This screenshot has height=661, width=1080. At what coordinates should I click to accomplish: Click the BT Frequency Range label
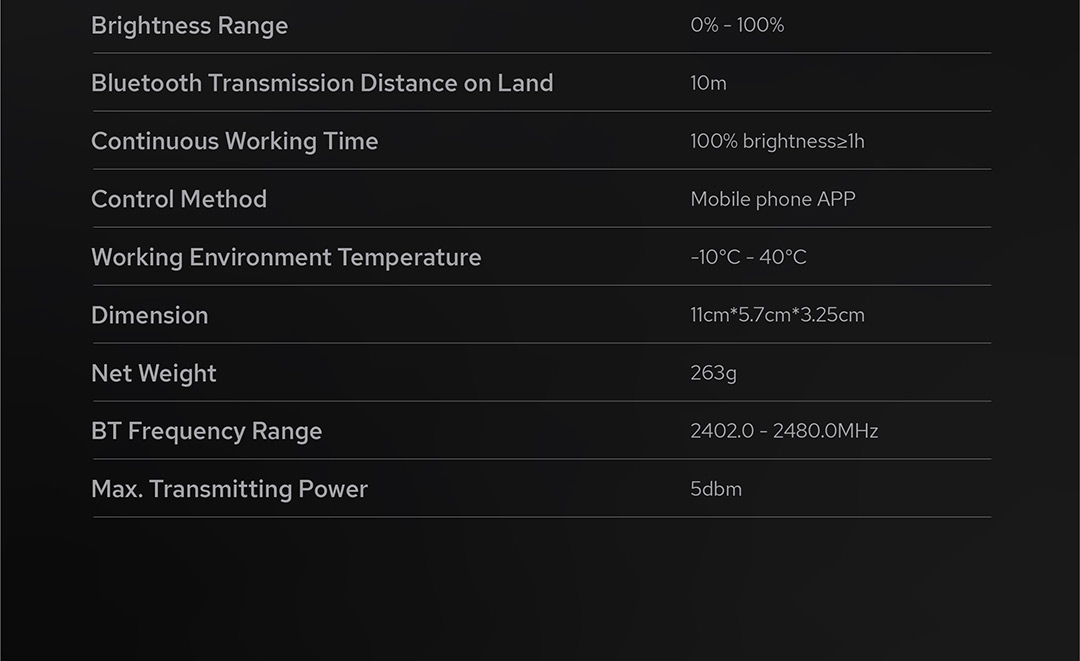point(207,431)
